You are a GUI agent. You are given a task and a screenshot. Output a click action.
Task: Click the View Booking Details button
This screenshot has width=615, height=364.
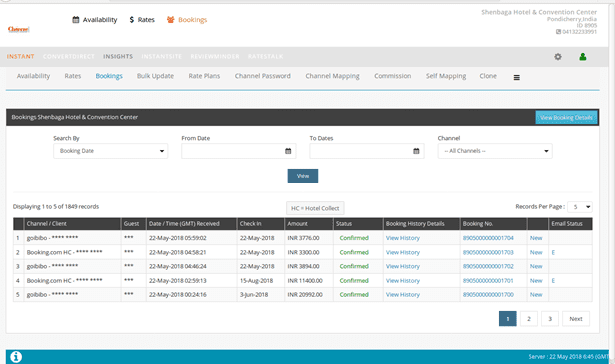pyautogui.click(x=566, y=117)
